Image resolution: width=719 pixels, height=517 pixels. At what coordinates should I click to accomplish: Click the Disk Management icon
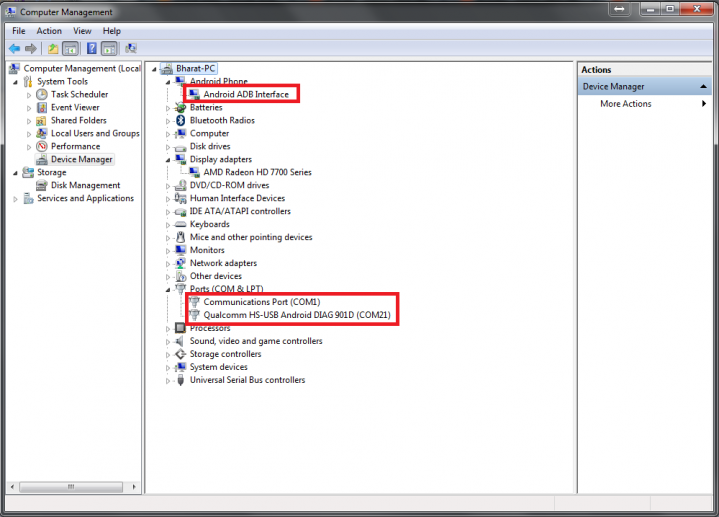[x=42, y=185]
